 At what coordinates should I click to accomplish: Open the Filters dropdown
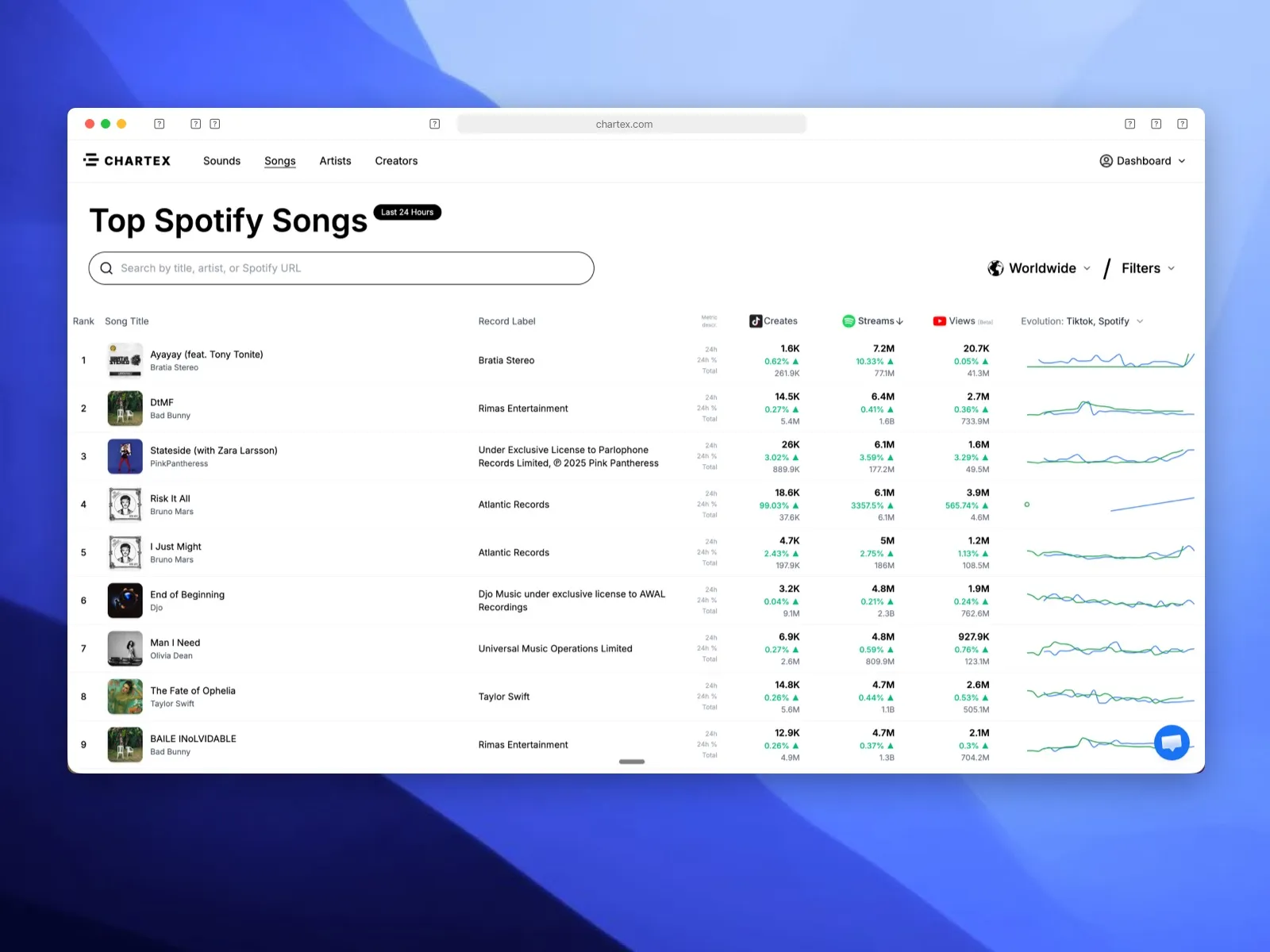[1148, 268]
